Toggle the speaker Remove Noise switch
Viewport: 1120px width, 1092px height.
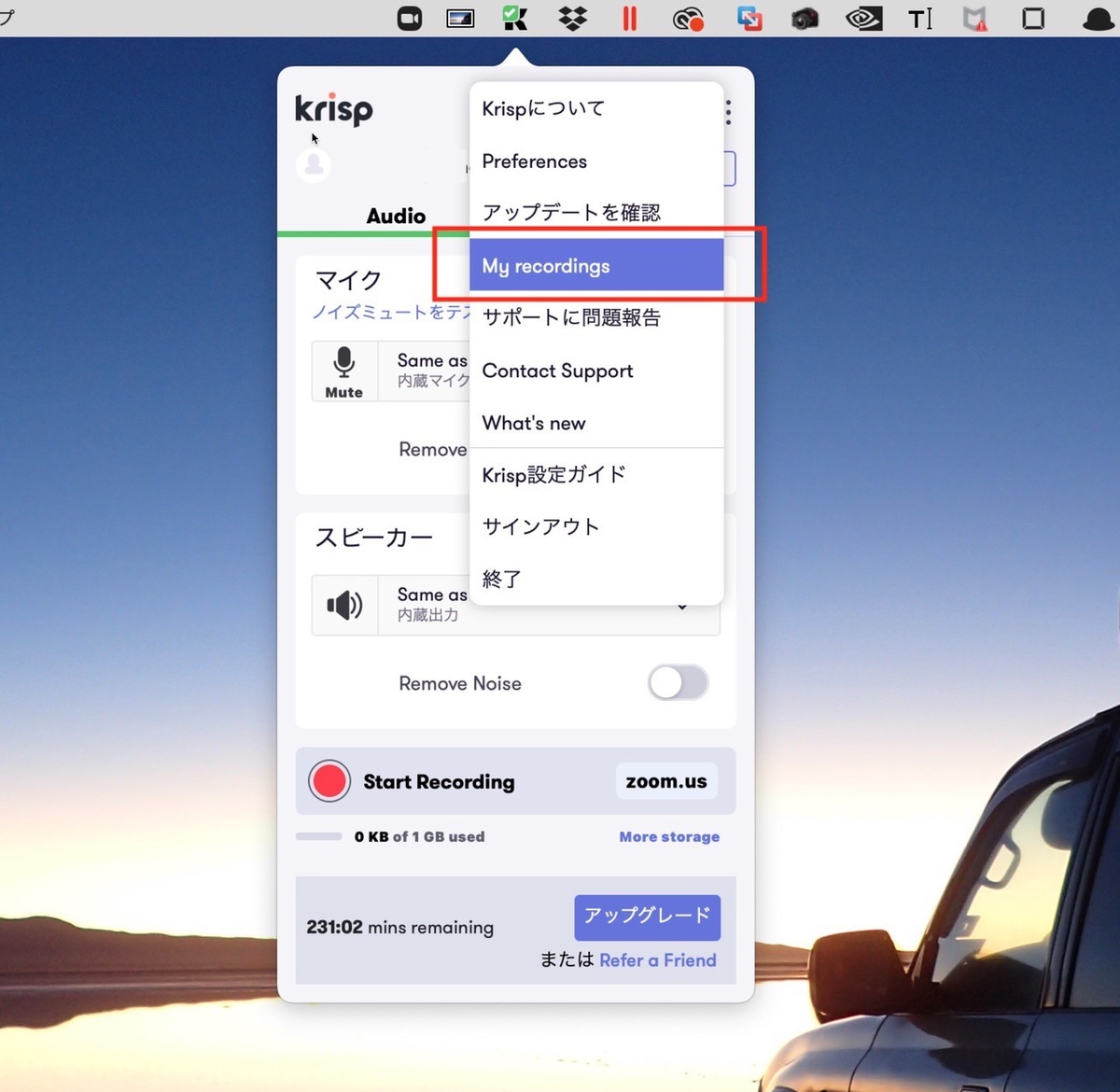pyautogui.click(x=679, y=682)
